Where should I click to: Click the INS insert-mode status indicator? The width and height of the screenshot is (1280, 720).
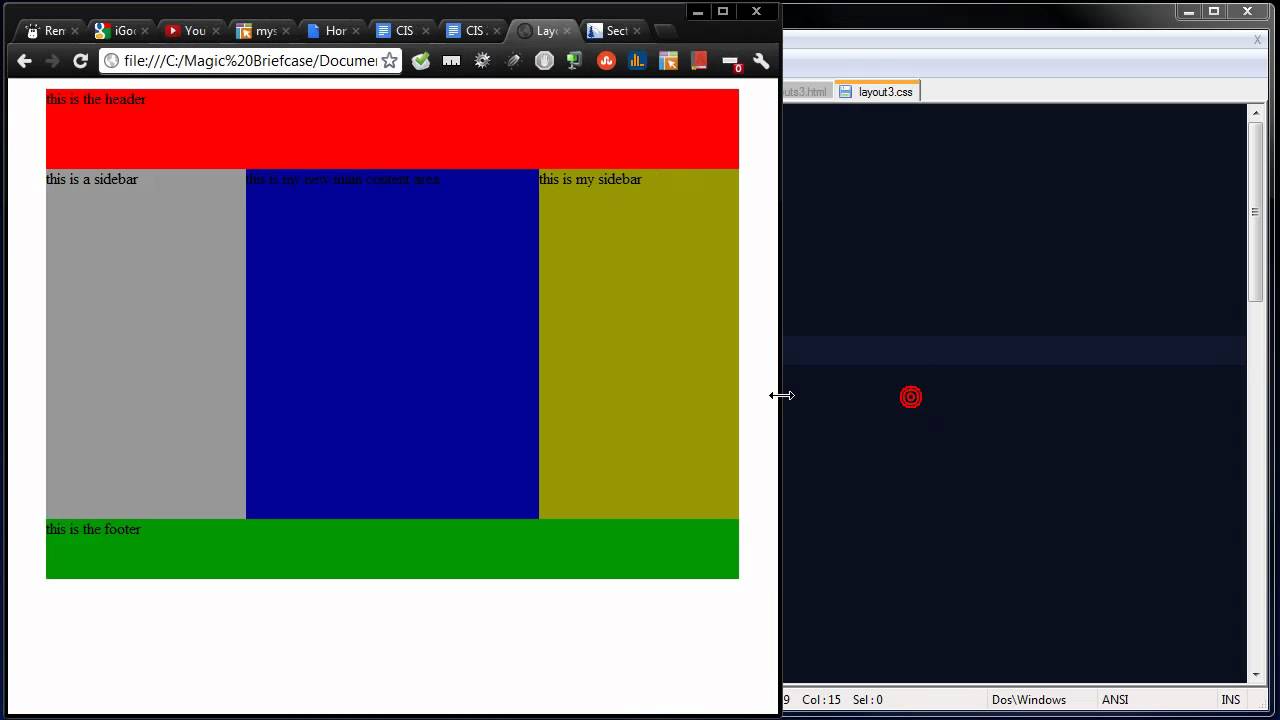pyautogui.click(x=1231, y=700)
